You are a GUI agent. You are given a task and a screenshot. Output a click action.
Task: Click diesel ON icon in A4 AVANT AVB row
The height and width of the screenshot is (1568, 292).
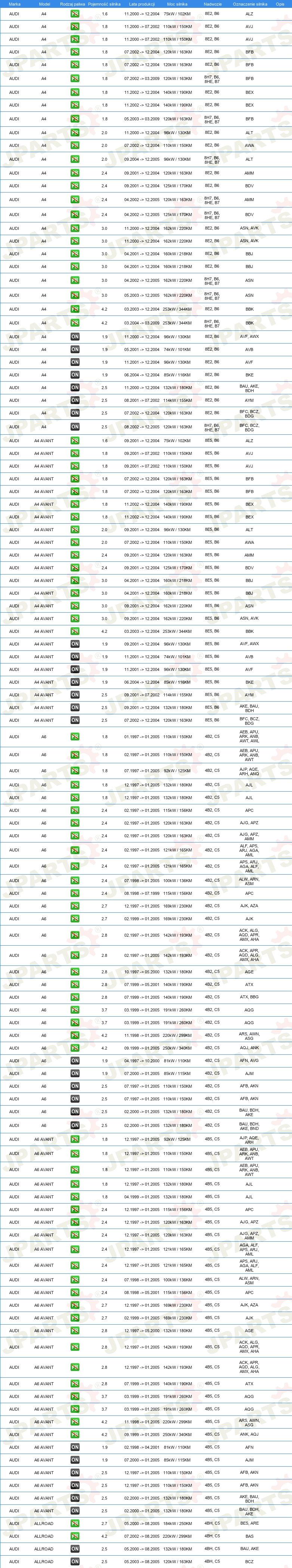pyautogui.click(x=75, y=657)
